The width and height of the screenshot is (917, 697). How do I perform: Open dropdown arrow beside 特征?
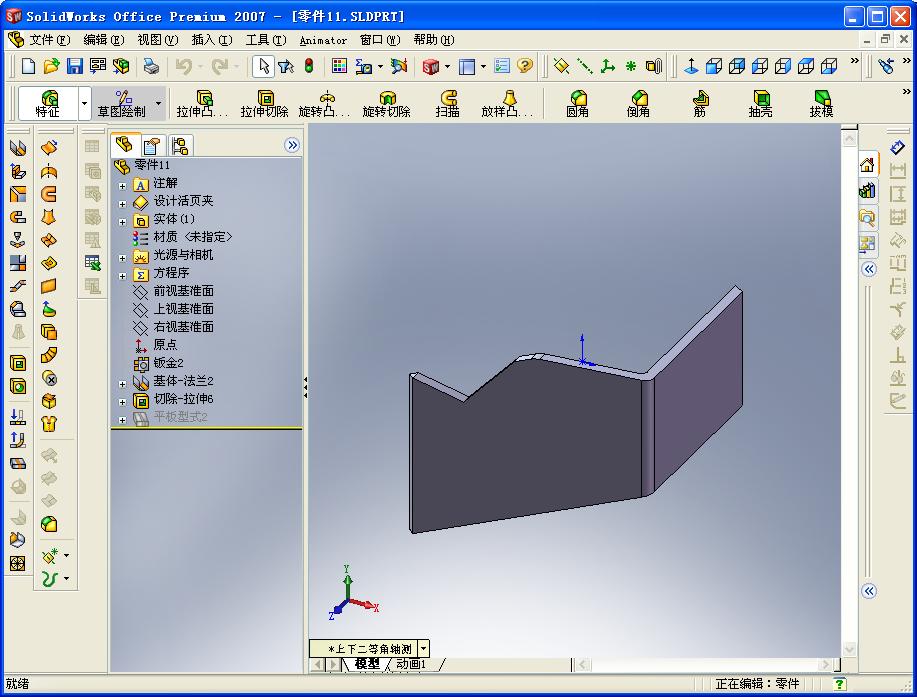point(84,103)
